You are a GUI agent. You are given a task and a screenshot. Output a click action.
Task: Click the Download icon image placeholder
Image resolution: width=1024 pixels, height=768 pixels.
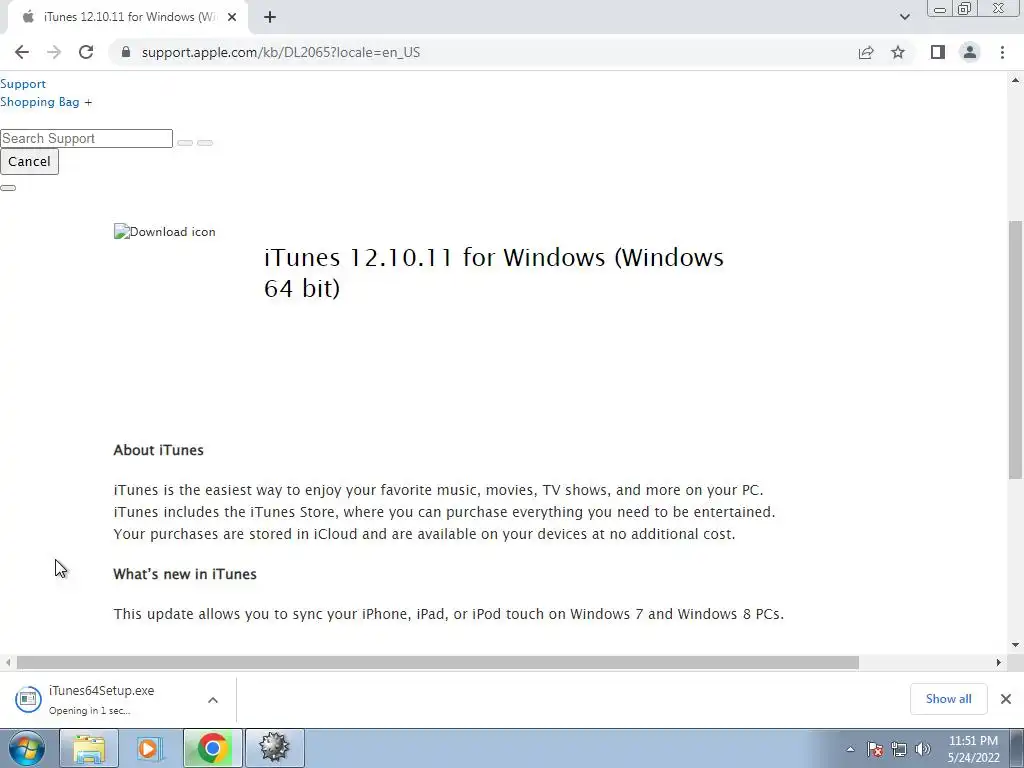[165, 232]
